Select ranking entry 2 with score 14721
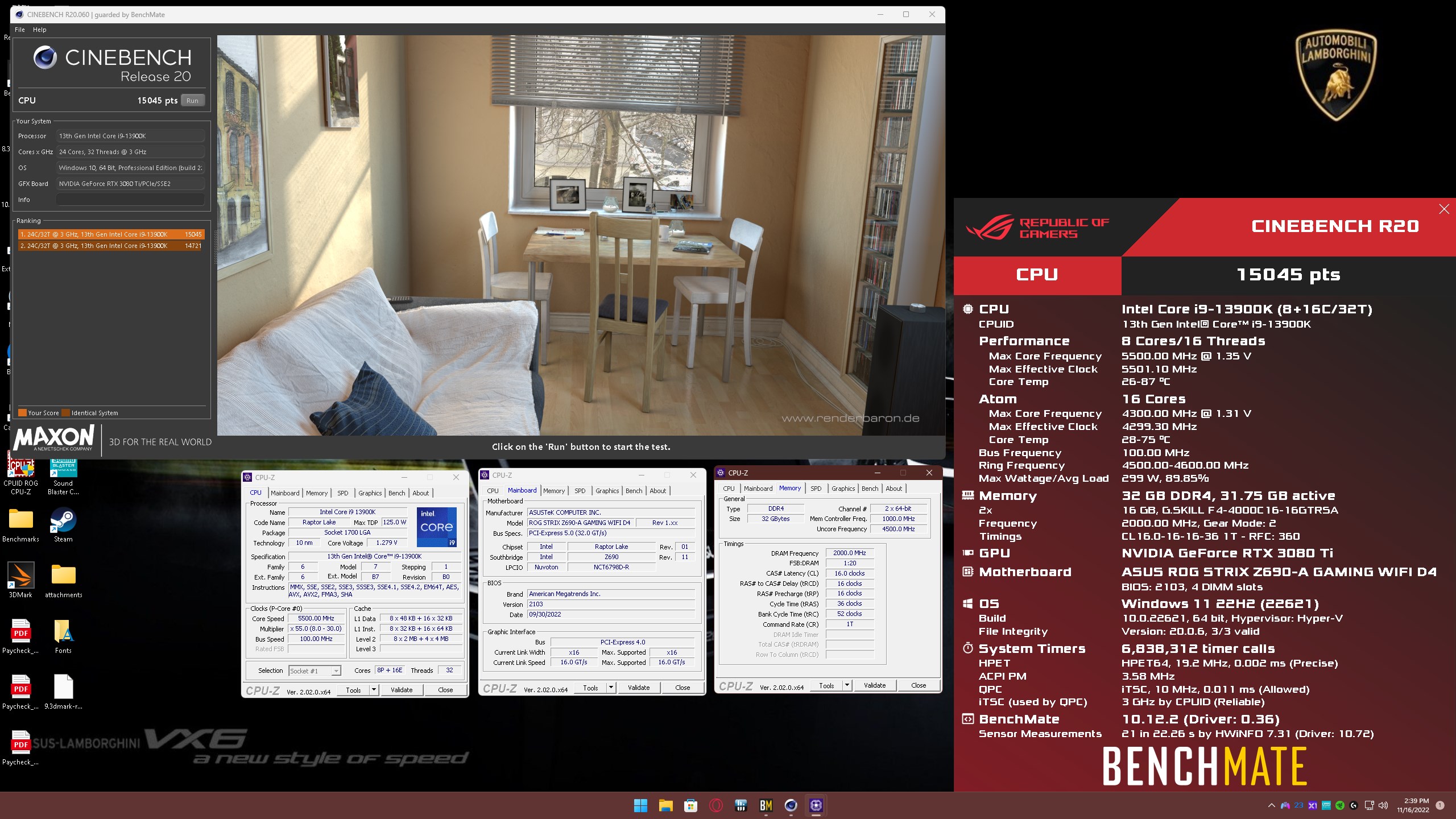The width and height of the screenshot is (1456, 819). (x=111, y=246)
